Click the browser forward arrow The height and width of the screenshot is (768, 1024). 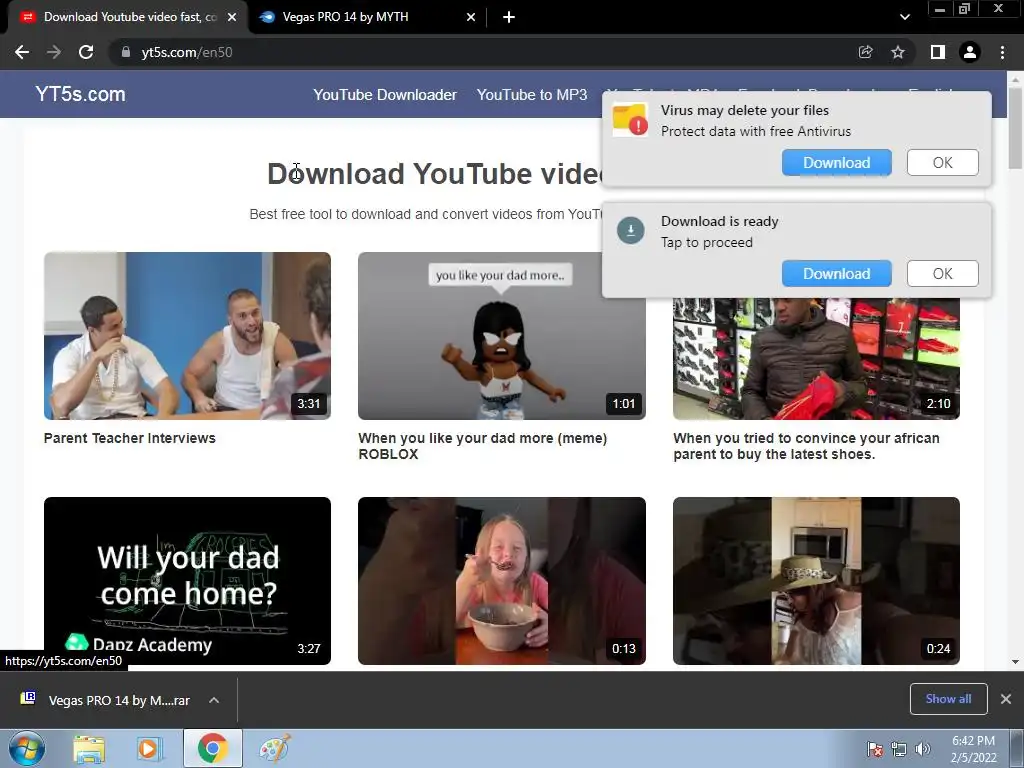point(54,52)
